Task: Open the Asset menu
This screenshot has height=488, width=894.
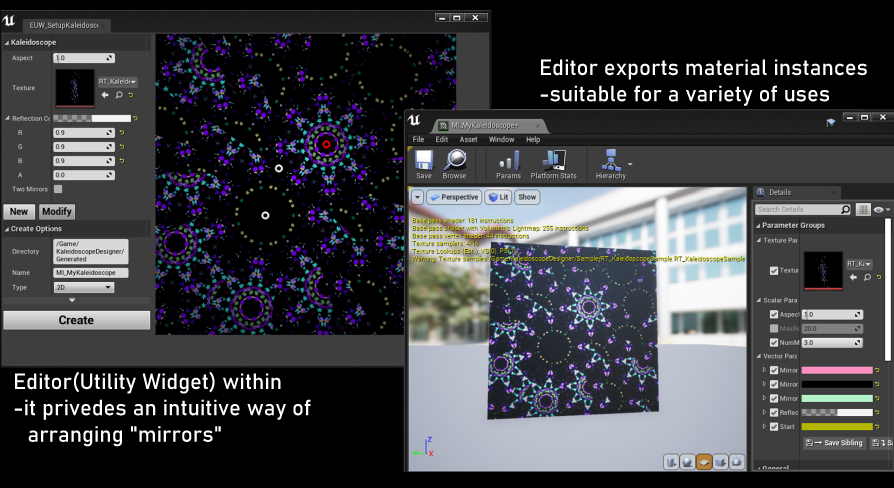Action: click(x=469, y=139)
